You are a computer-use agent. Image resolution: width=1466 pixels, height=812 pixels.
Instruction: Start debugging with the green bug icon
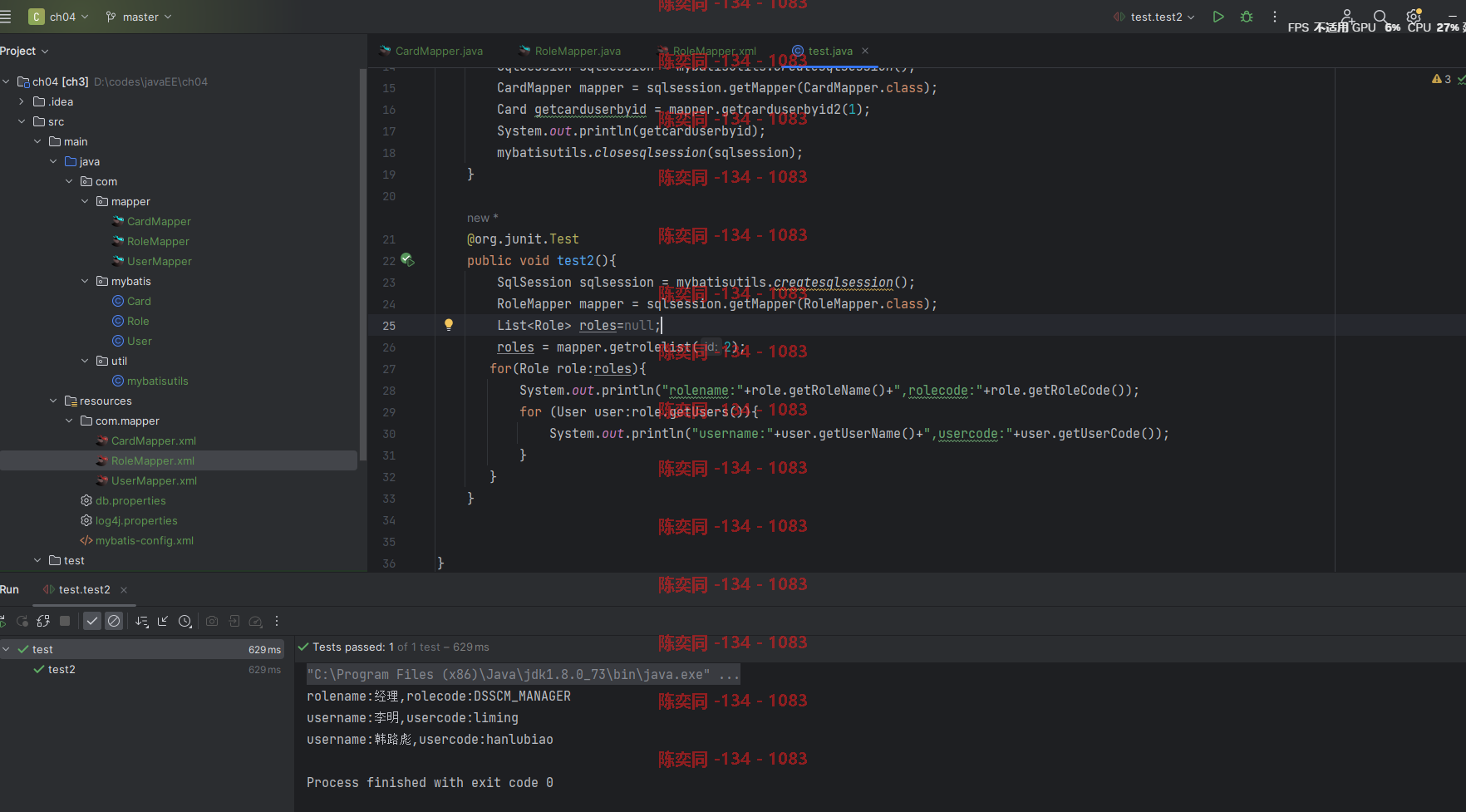coord(1247,17)
